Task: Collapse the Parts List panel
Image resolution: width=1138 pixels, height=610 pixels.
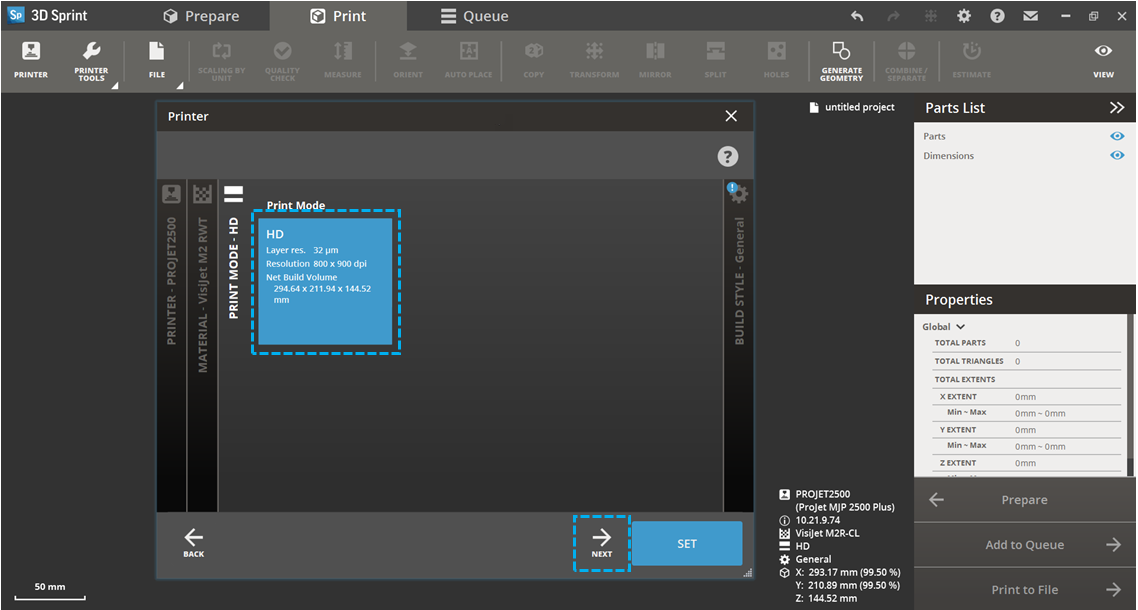Action: point(1116,108)
